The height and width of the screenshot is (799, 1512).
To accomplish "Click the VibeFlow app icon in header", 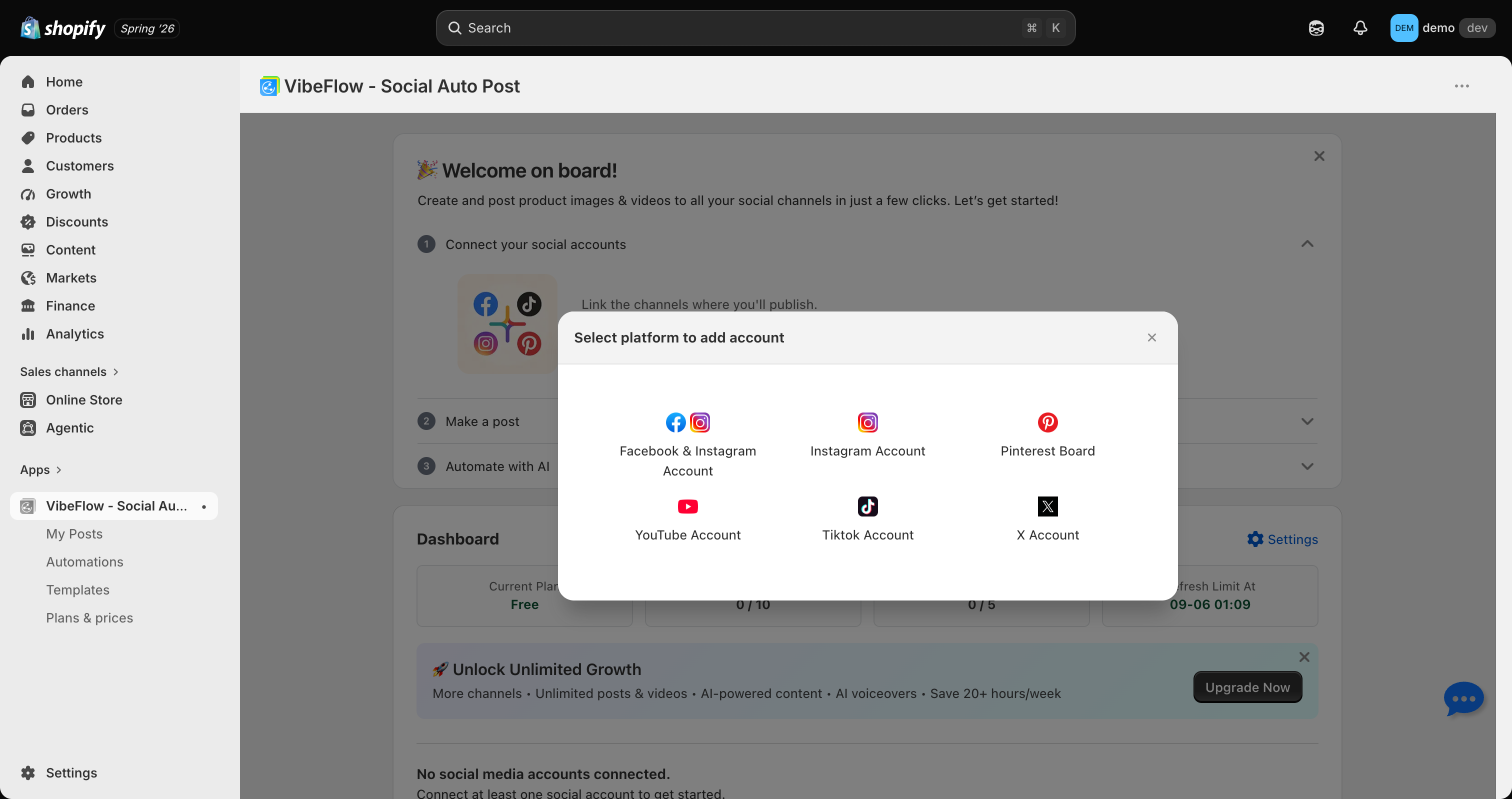I will 269,86.
